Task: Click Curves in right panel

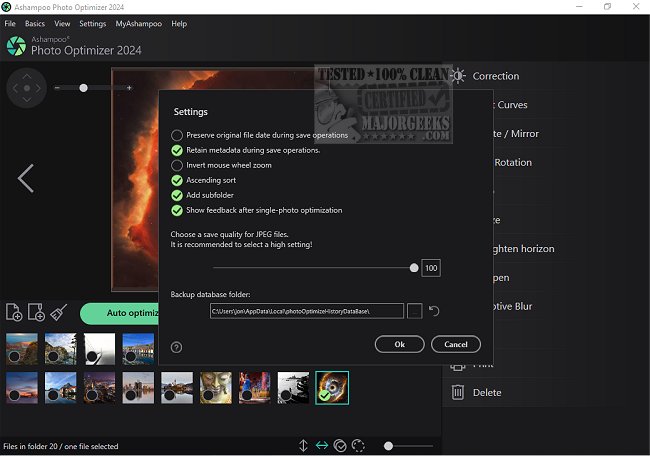Action: (512, 105)
